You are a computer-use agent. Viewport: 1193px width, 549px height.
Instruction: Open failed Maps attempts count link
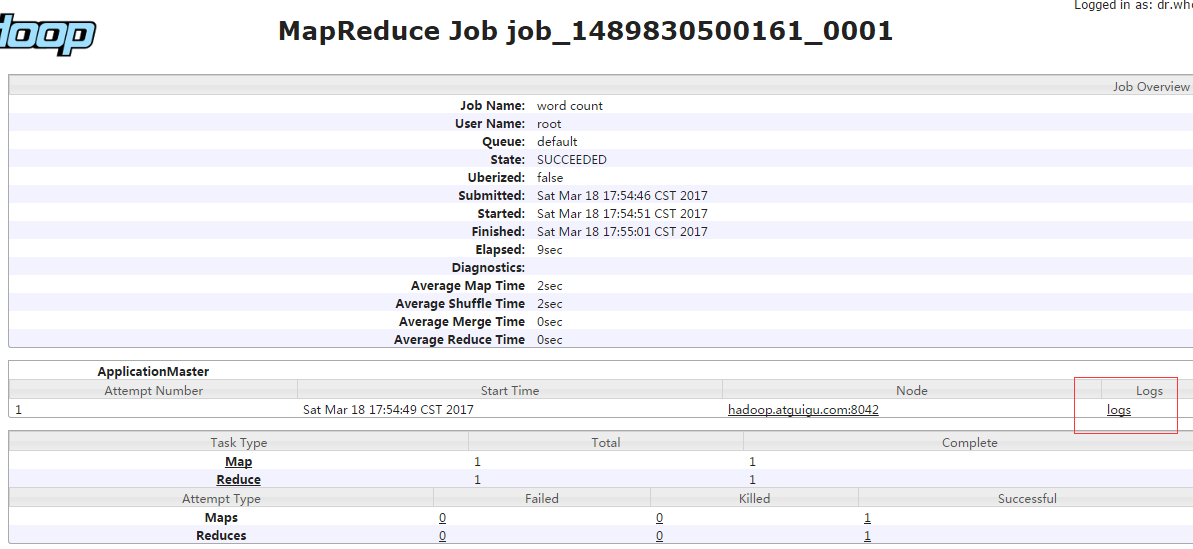(442, 518)
